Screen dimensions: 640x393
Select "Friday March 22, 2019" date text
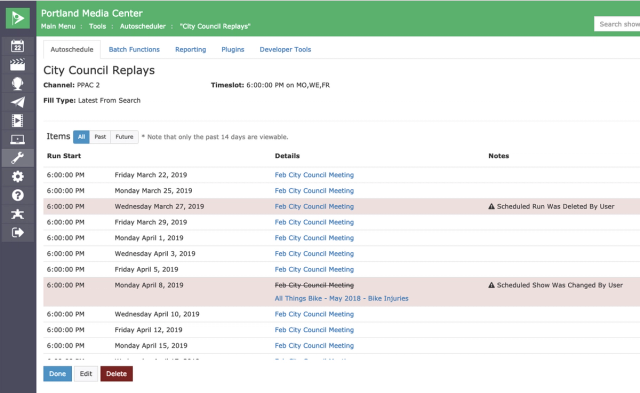coord(151,175)
